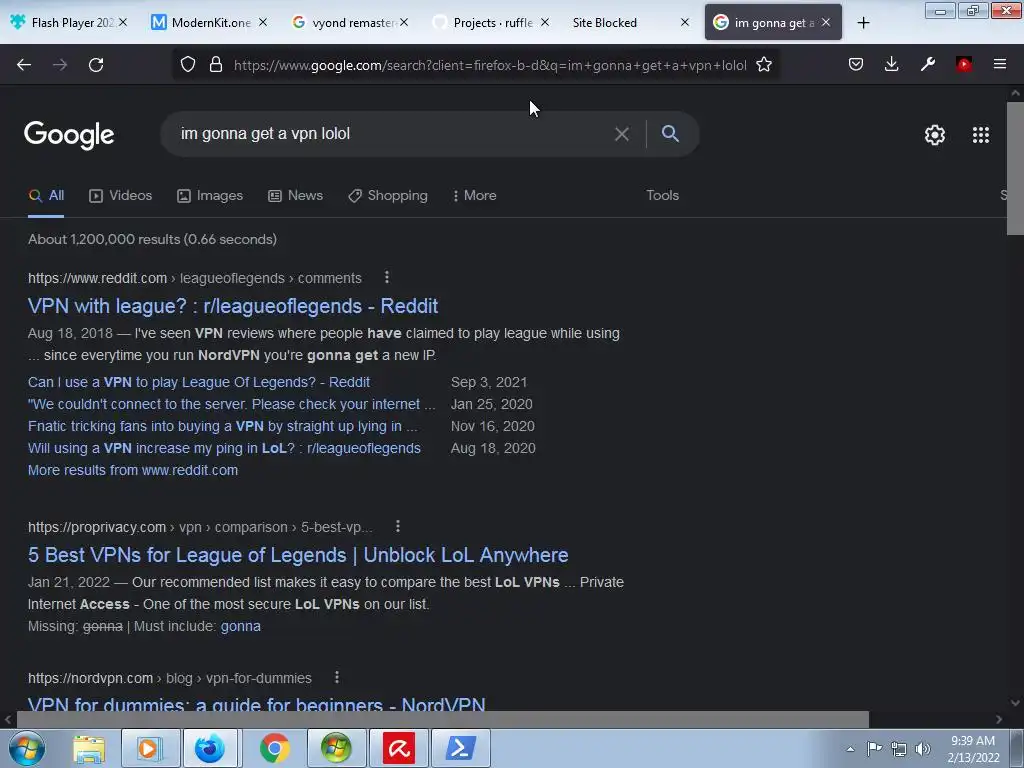1024x768 pixels.
Task: Open Google Chrome from the taskbar
Action: click(x=274, y=748)
